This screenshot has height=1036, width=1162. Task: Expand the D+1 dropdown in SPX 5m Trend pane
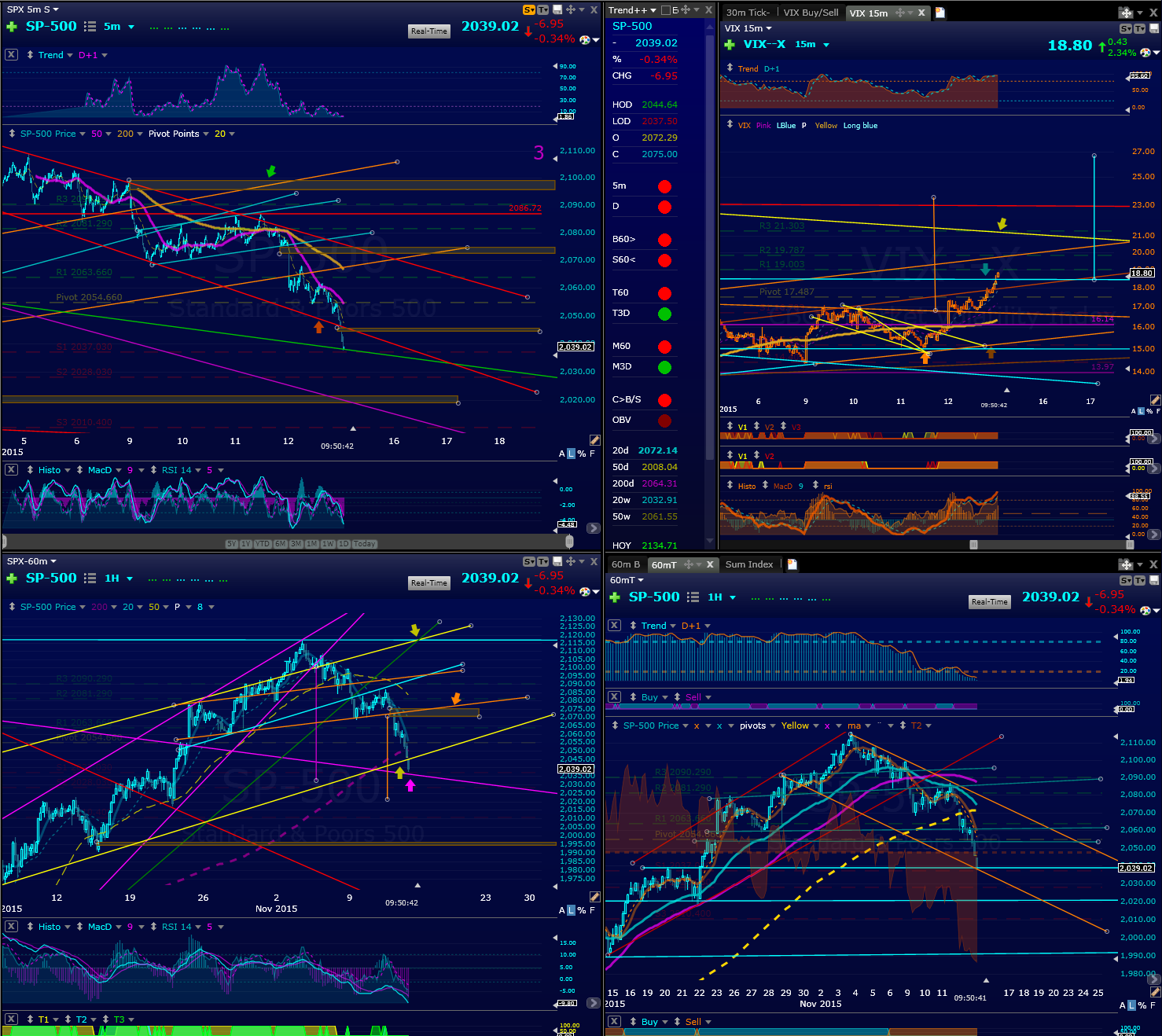click(x=105, y=55)
